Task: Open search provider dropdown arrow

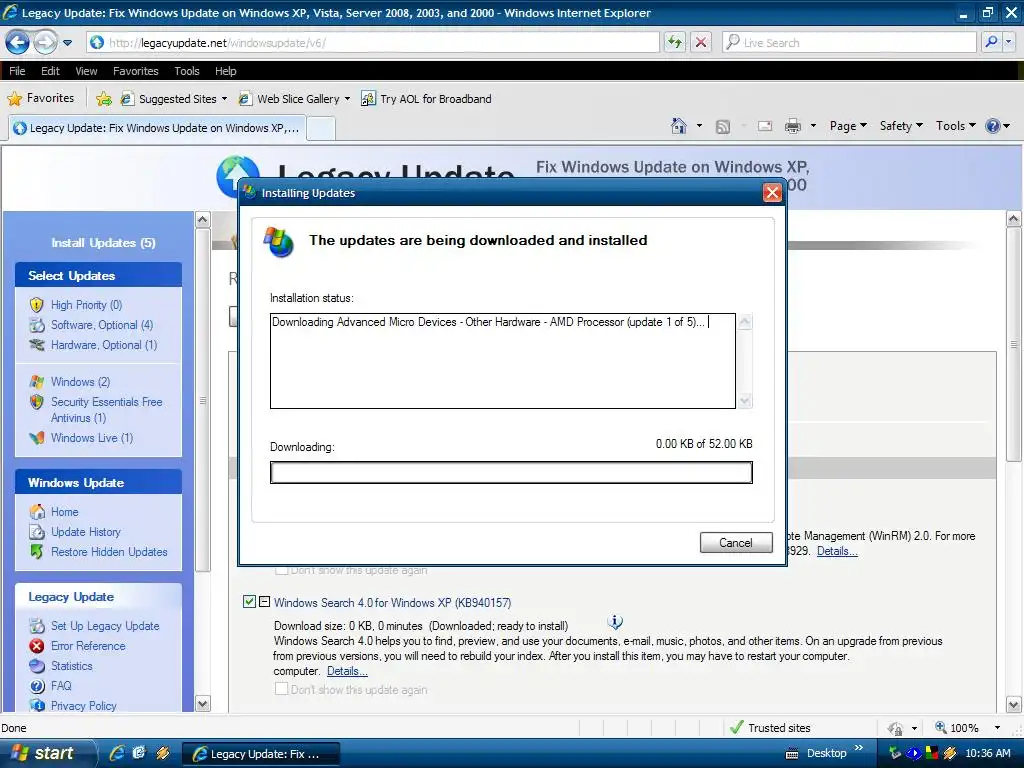Action: 1008,42
